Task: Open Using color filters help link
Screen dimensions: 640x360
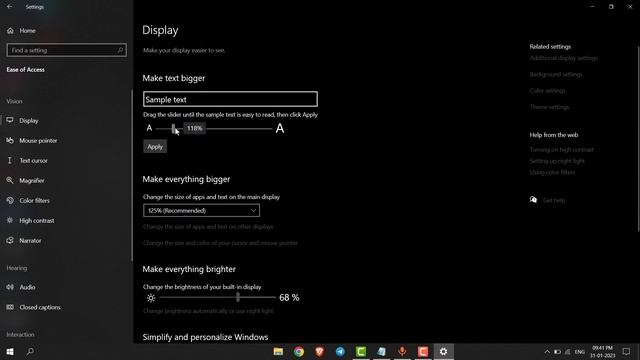Action: pos(552,172)
